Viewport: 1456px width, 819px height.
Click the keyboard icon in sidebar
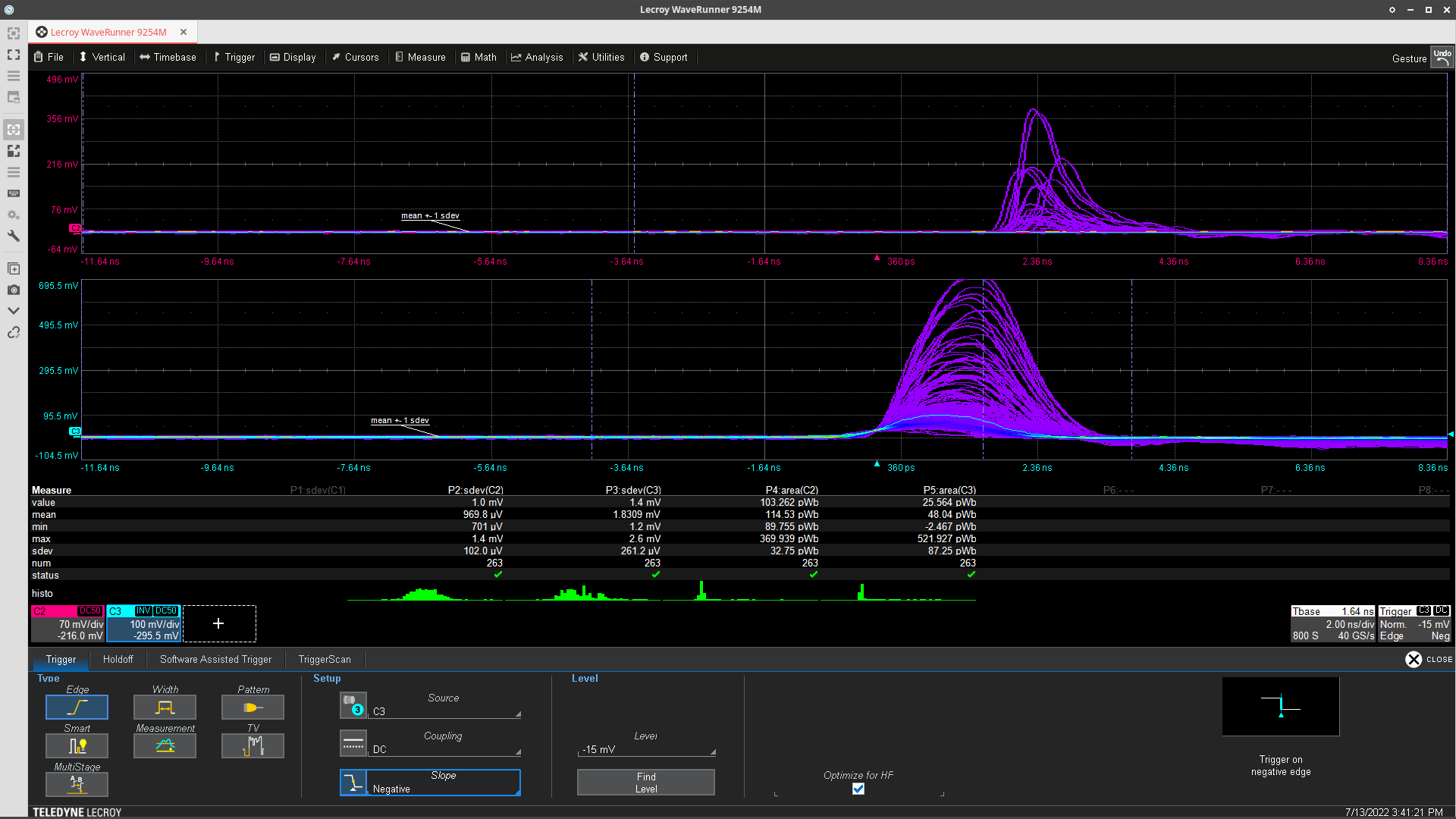point(14,193)
